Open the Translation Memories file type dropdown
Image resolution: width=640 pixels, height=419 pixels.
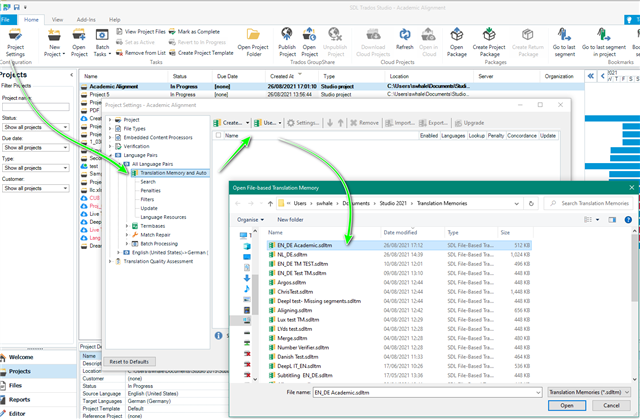589,393
